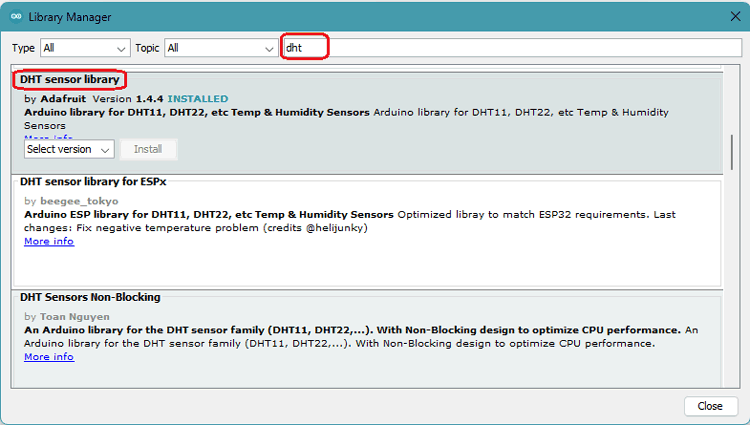Viewport: 750px width, 425px height.
Task: Click the library list vertical scrollbar thumb
Action: coord(732,153)
